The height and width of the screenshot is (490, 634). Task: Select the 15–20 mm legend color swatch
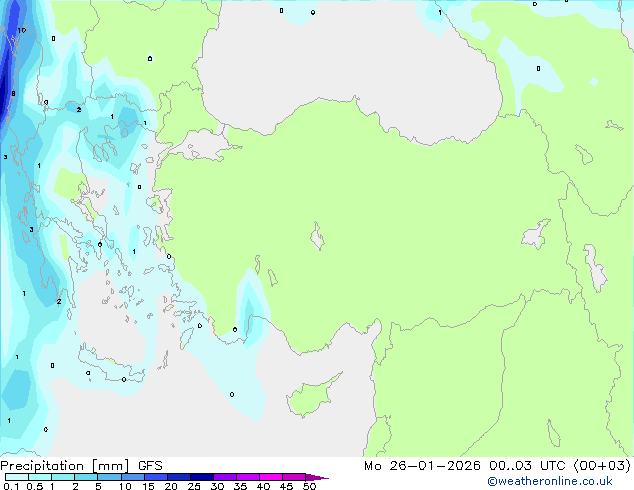[155, 477]
